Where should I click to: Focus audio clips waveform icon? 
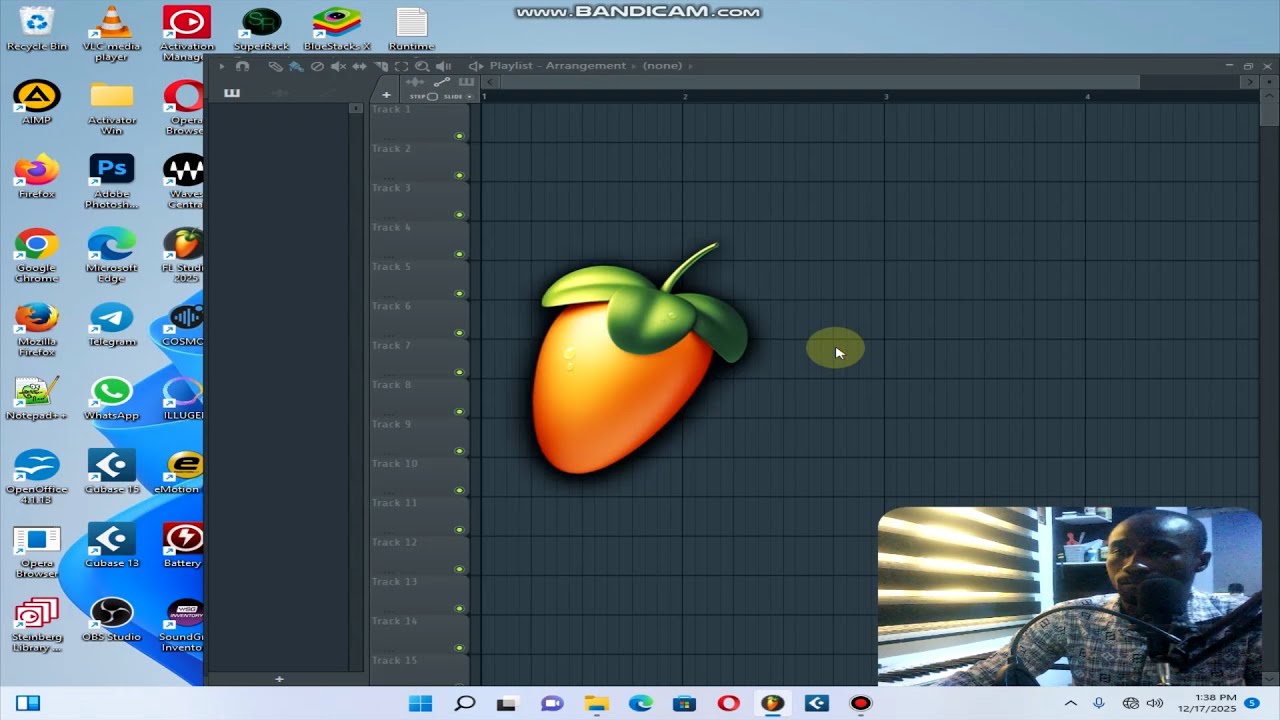tap(414, 82)
